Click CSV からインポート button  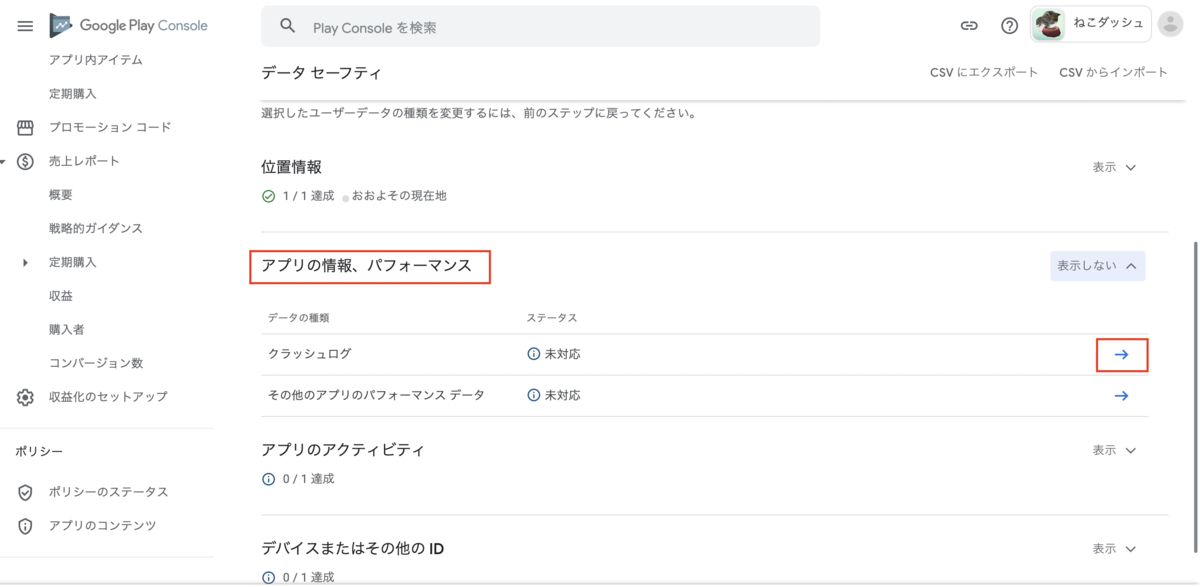click(1113, 72)
